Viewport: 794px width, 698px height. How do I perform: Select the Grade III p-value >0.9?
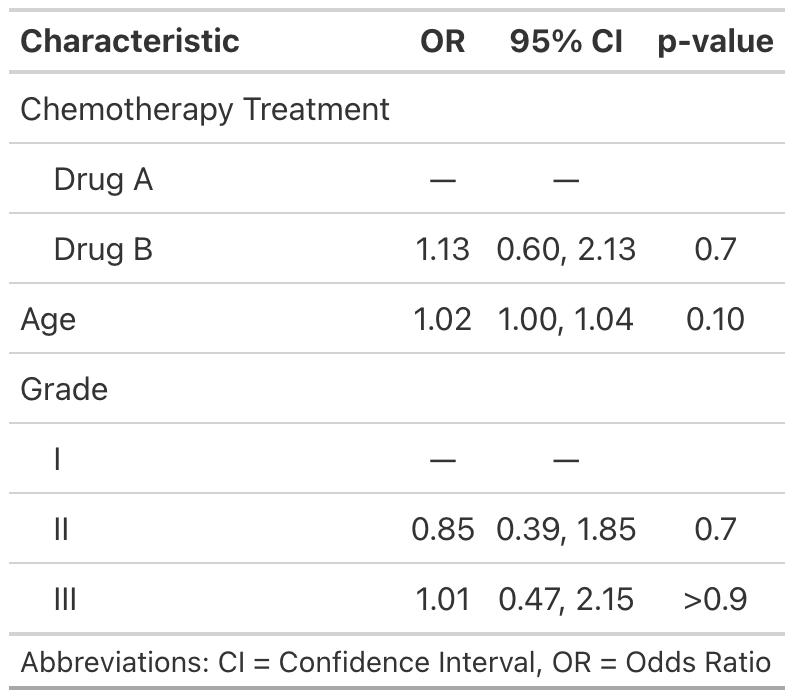tap(716, 599)
